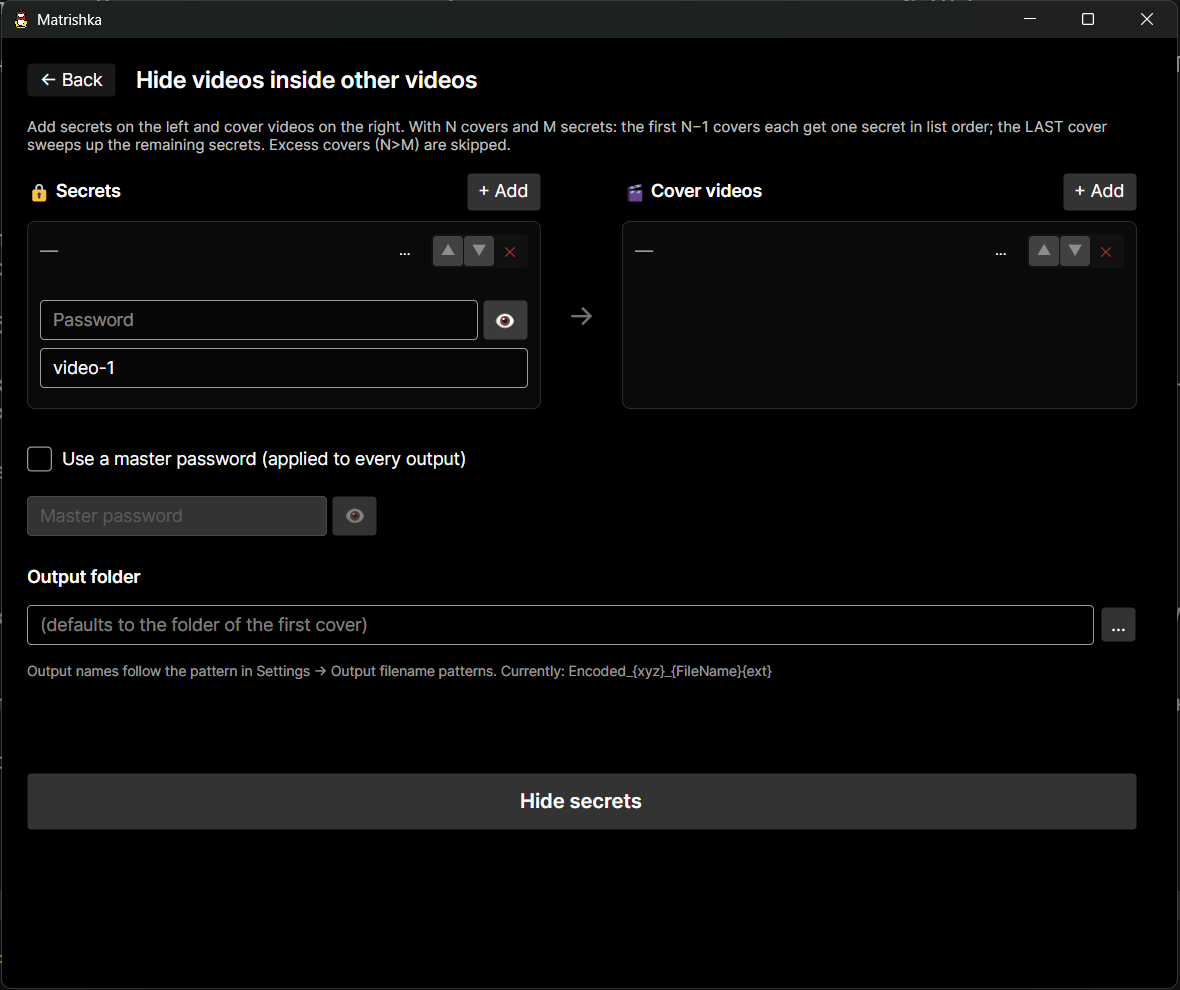1180x990 pixels.
Task: Move the cover video entry down
Action: click(1075, 251)
